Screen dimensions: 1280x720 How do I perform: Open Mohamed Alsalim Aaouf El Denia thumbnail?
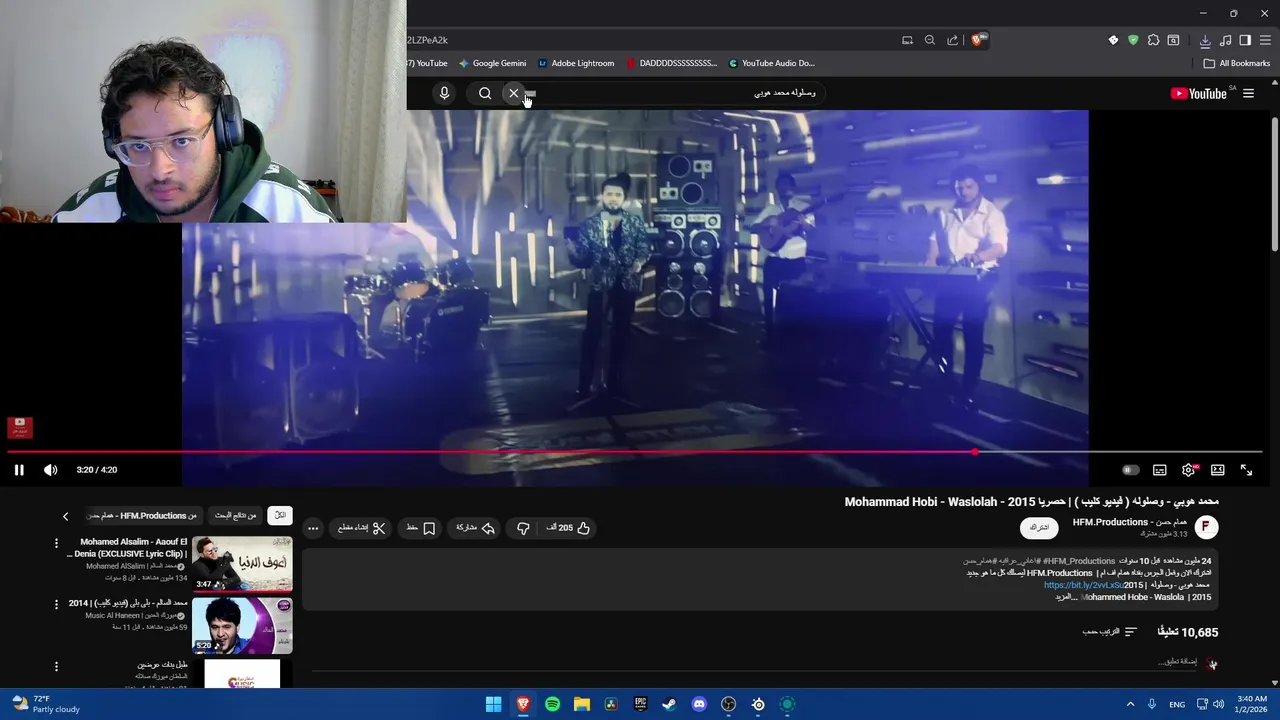coord(242,564)
